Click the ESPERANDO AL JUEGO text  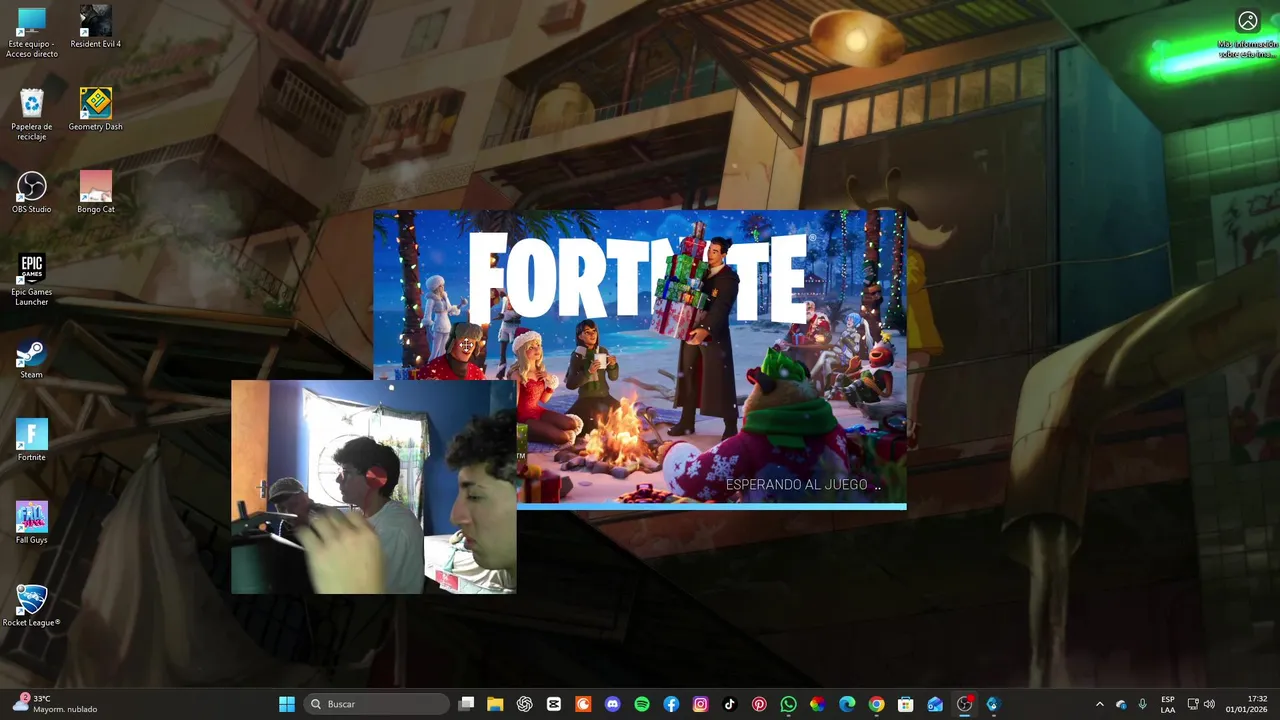[797, 485]
